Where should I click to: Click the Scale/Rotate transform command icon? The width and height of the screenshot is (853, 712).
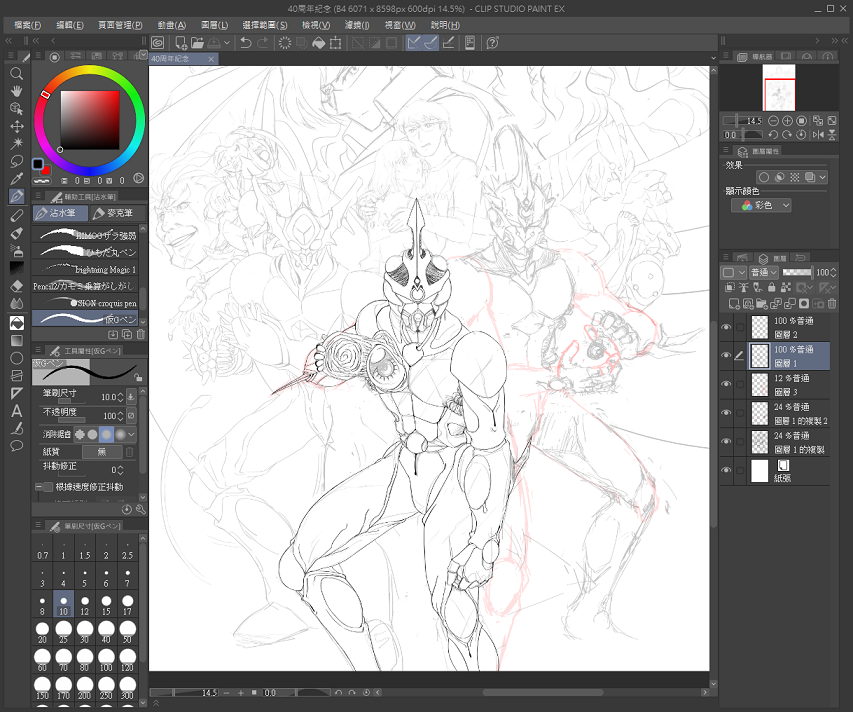pyautogui.click(x=336, y=42)
